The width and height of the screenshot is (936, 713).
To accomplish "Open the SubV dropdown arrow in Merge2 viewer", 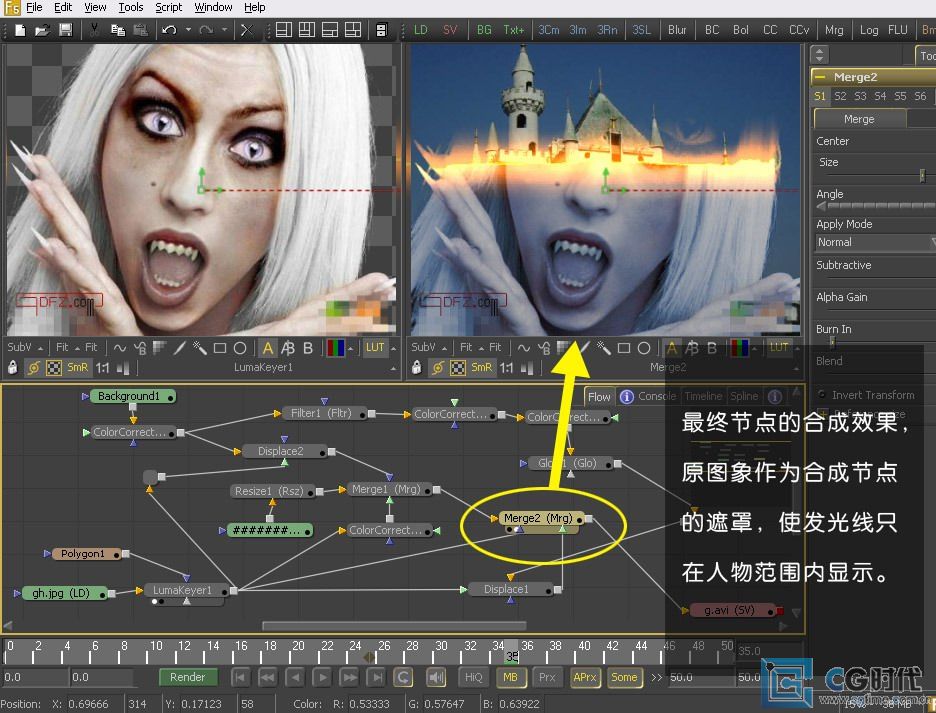I will click(x=444, y=348).
